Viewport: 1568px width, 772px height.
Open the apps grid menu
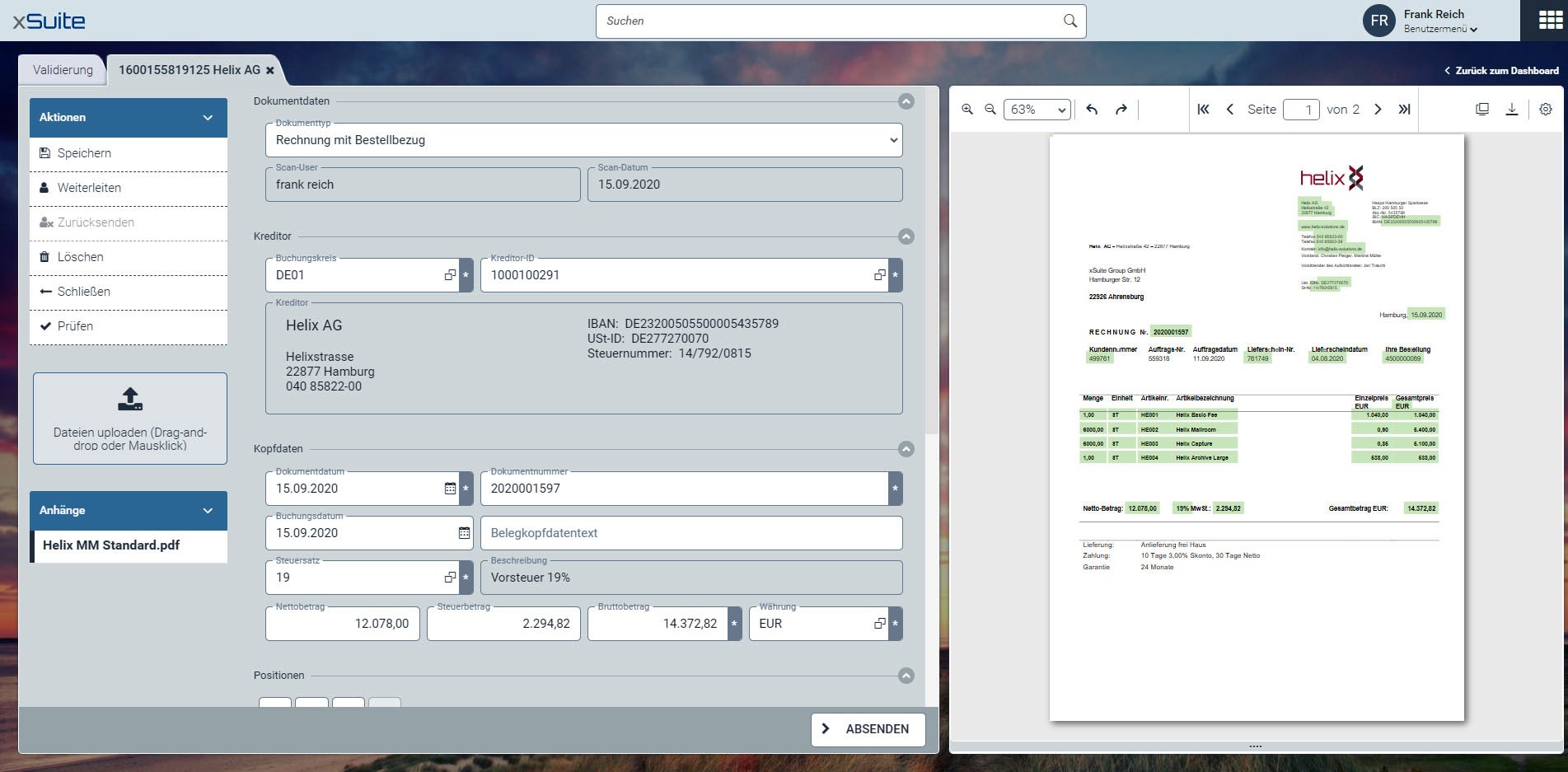tap(1551, 21)
